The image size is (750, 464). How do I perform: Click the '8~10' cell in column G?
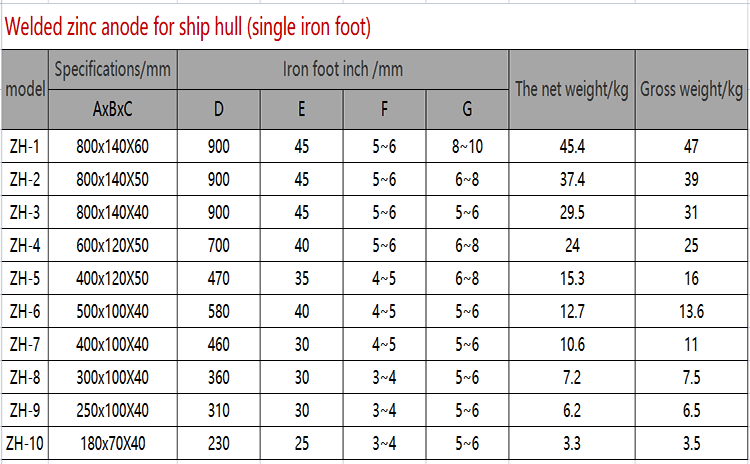[x=467, y=147]
